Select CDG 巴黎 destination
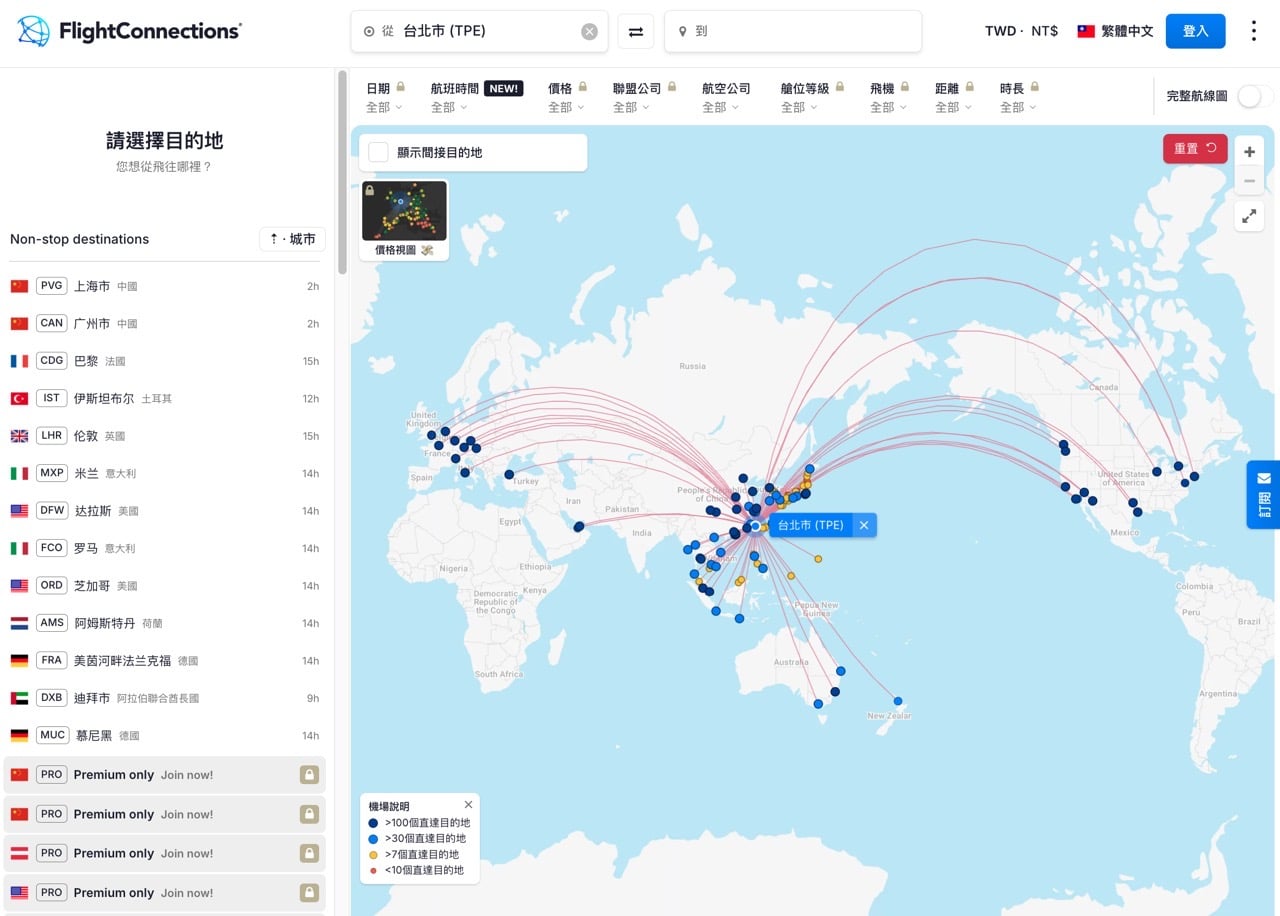Image resolution: width=1280 pixels, height=916 pixels. click(165, 361)
